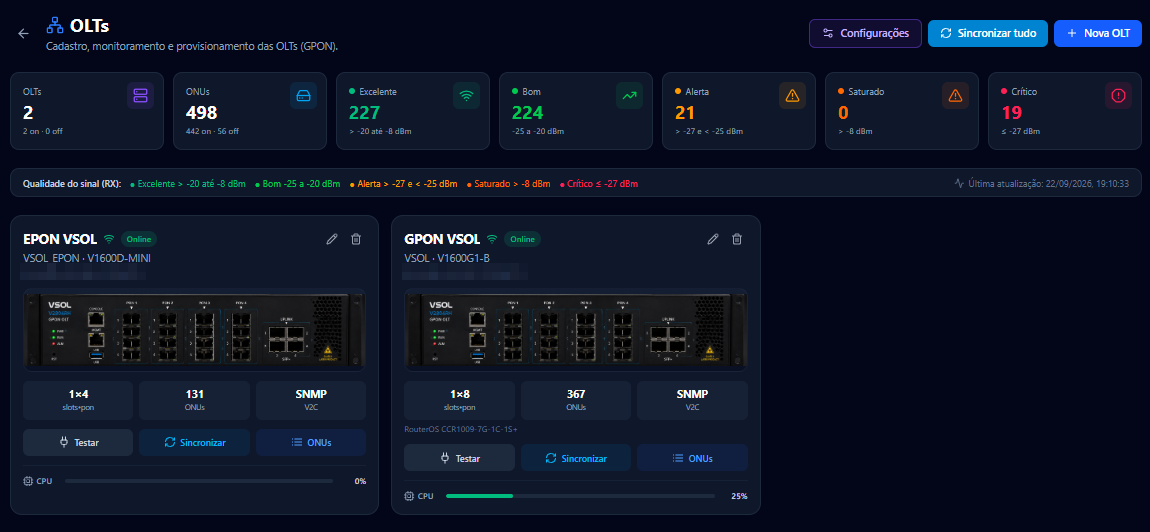The image size is (1150, 532).
Task: Add a Nova OLT
Action: point(1098,33)
